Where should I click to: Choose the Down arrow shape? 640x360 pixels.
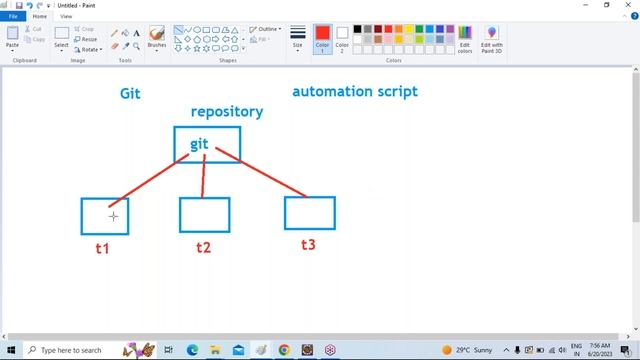point(178,49)
